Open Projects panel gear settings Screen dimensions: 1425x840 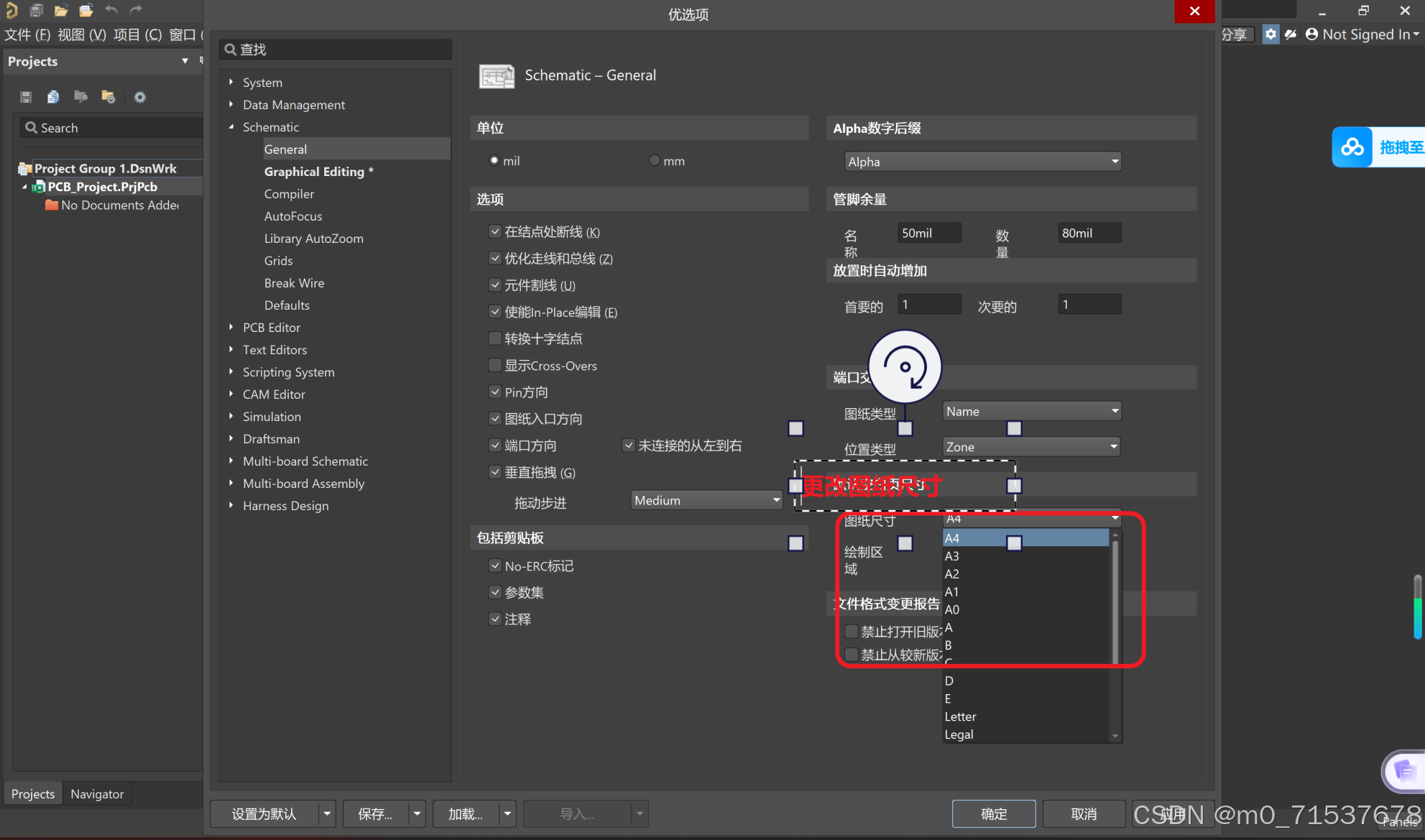[x=140, y=97]
